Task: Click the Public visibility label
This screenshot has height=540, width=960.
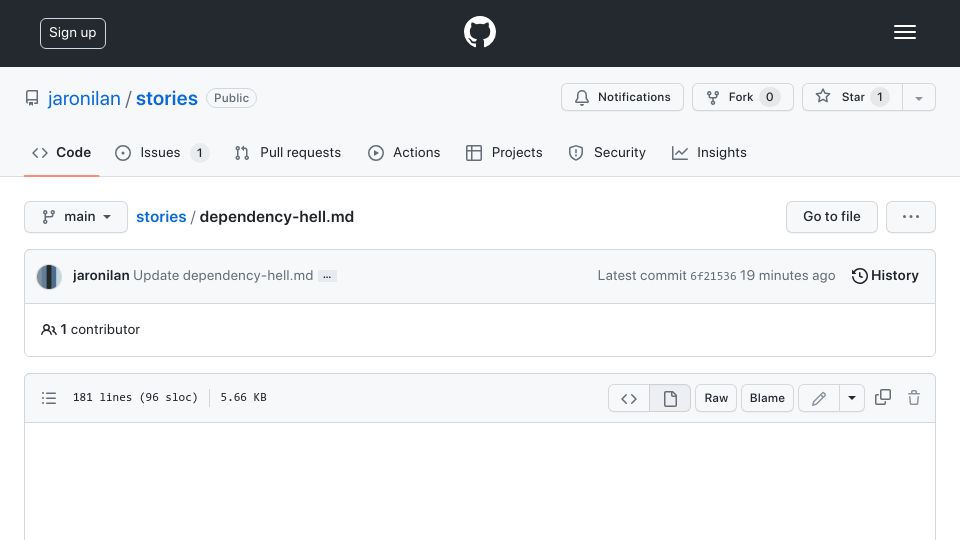Action: click(x=231, y=98)
